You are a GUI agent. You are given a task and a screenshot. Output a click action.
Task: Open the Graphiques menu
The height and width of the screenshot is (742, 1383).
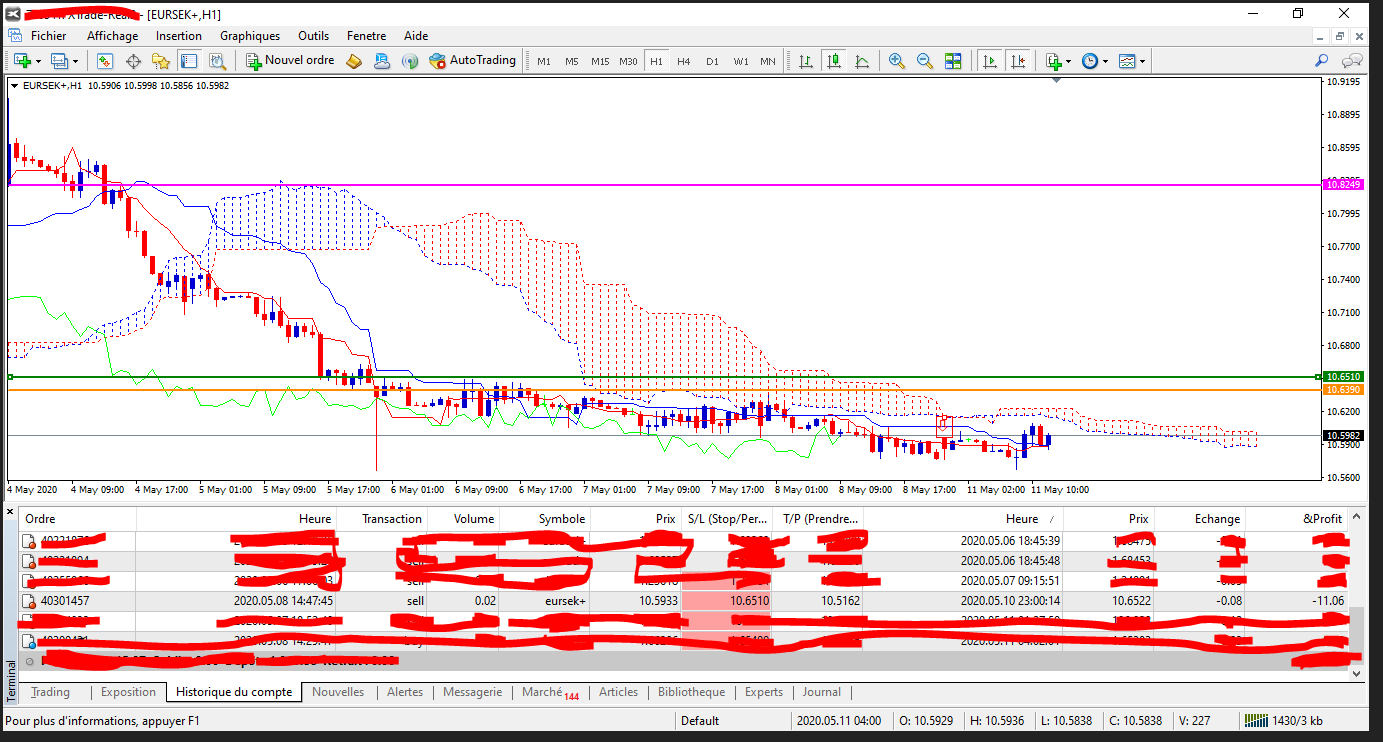click(250, 36)
